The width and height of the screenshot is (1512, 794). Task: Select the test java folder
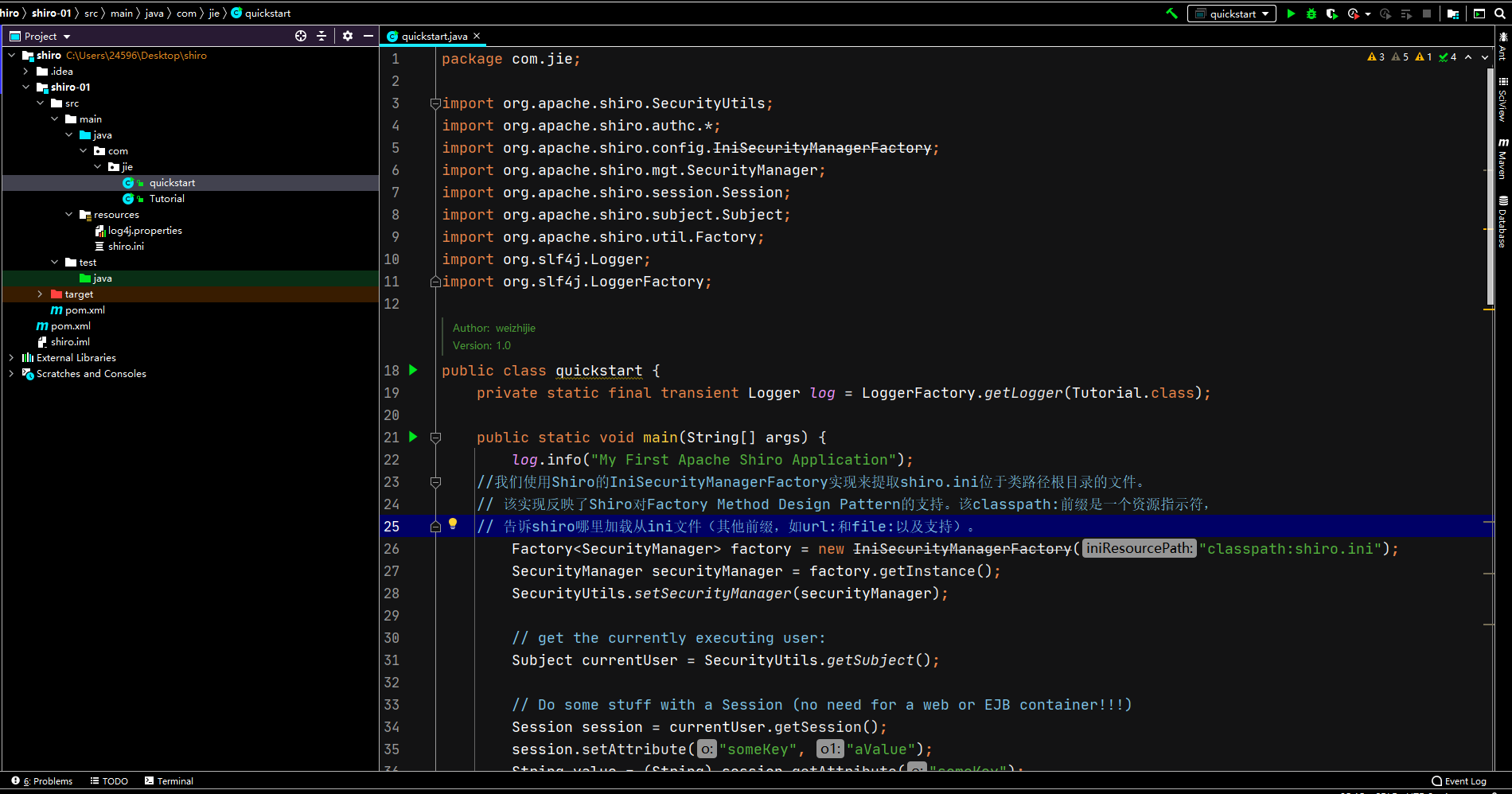coord(102,278)
